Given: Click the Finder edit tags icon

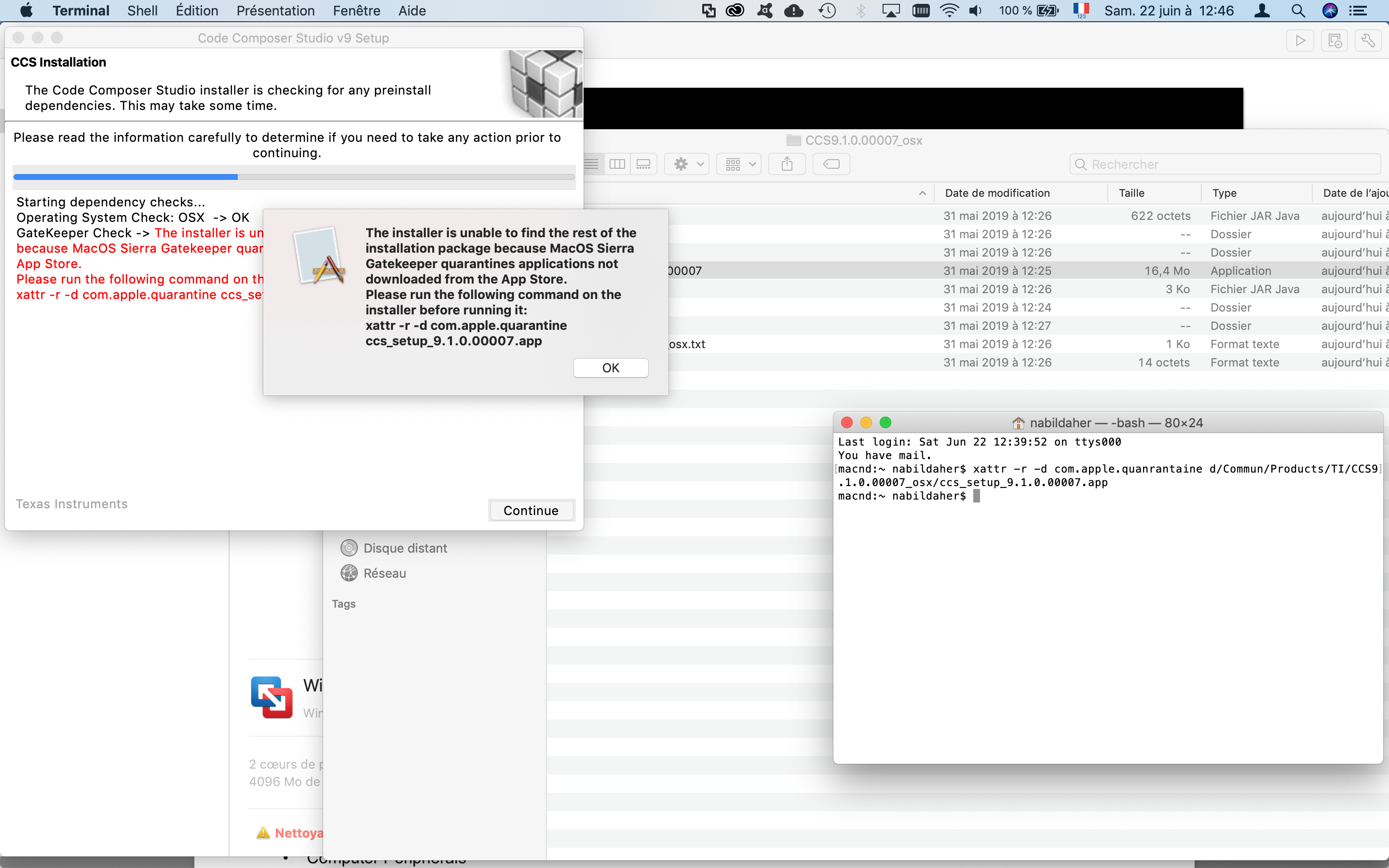Looking at the screenshot, I should pyautogui.click(x=831, y=164).
